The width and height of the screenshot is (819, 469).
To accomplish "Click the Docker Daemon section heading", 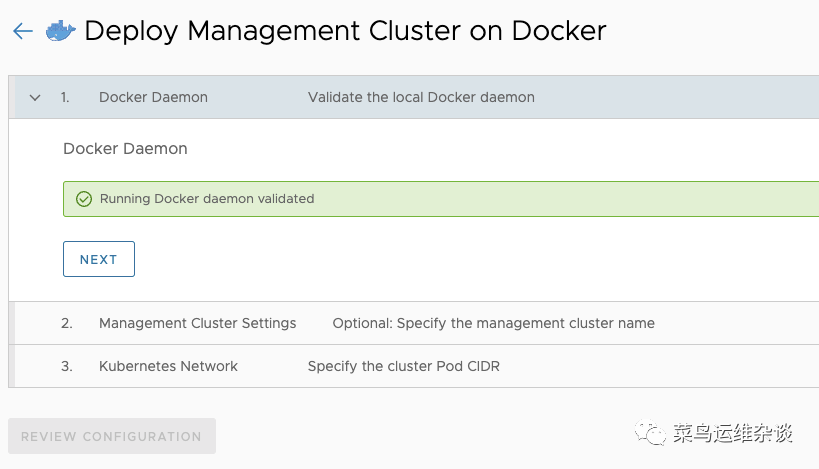I will (125, 148).
